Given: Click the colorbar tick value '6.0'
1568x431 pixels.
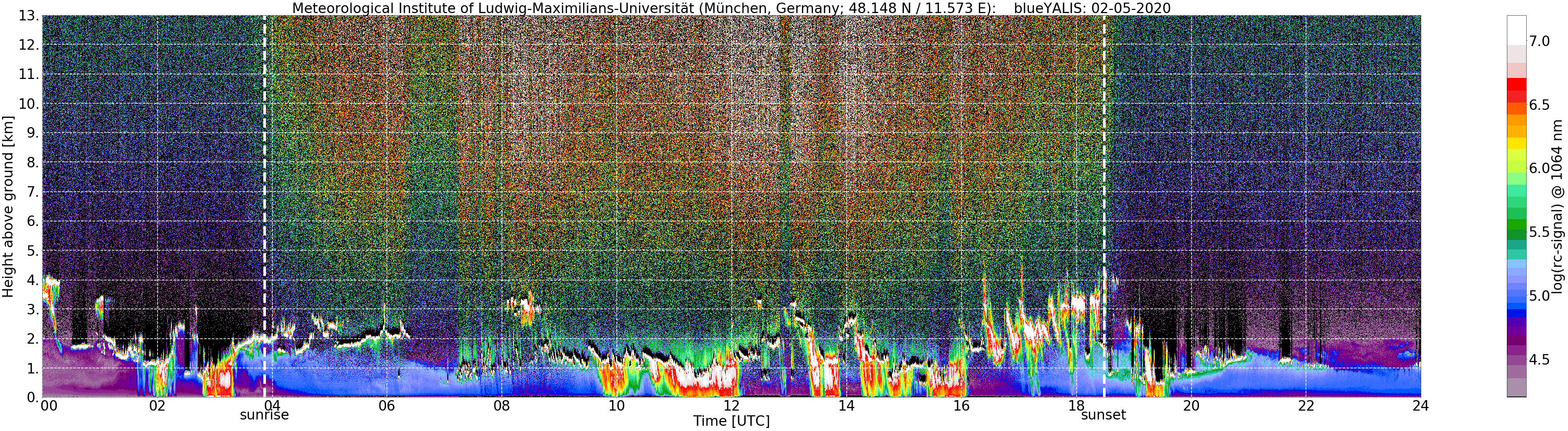Looking at the screenshot, I should tap(1539, 168).
